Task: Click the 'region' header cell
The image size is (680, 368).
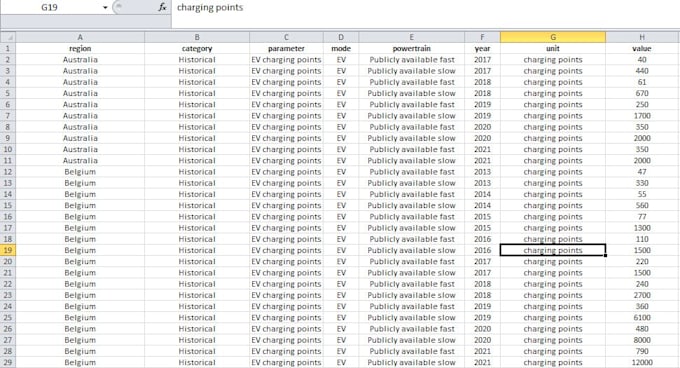Action: click(x=80, y=49)
